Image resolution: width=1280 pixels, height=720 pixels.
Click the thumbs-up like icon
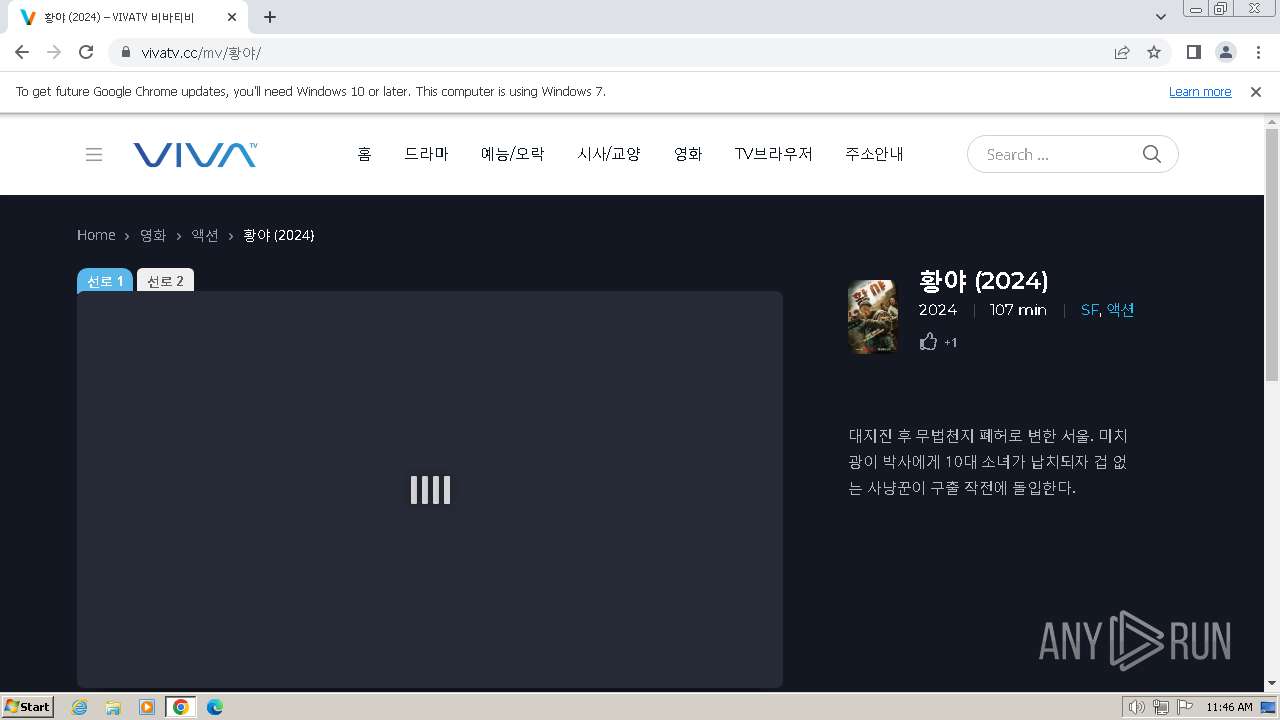tap(928, 342)
